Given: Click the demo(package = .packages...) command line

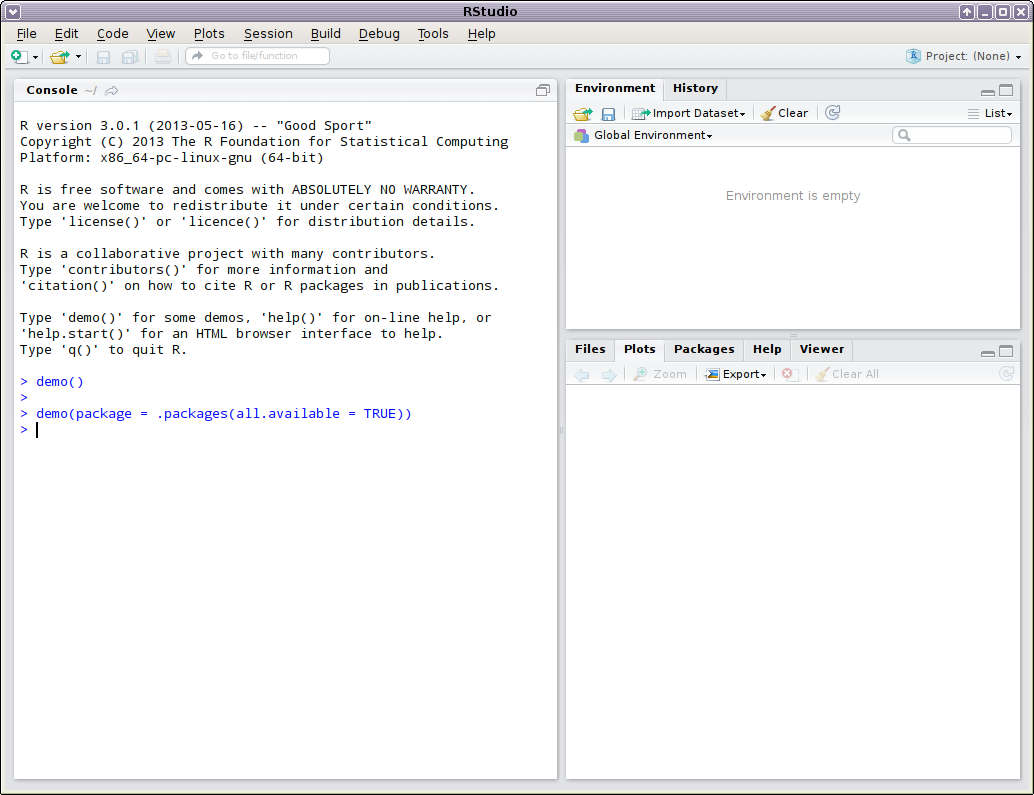Looking at the screenshot, I should click(224, 414).
